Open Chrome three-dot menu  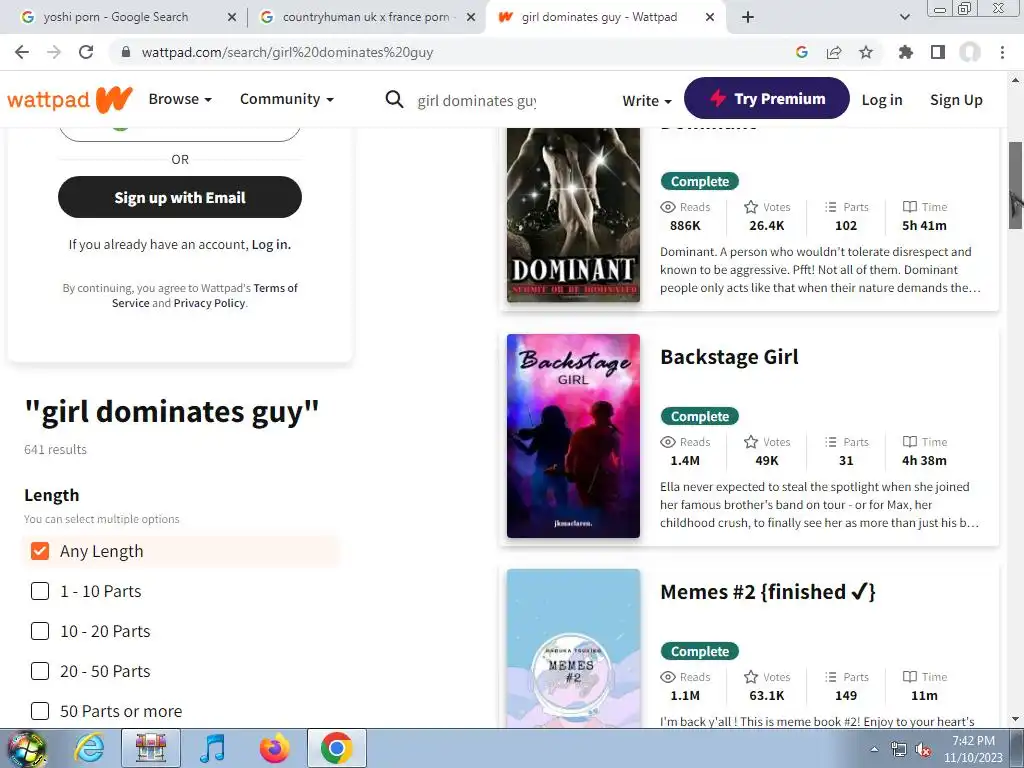(x=1002, y=52)
